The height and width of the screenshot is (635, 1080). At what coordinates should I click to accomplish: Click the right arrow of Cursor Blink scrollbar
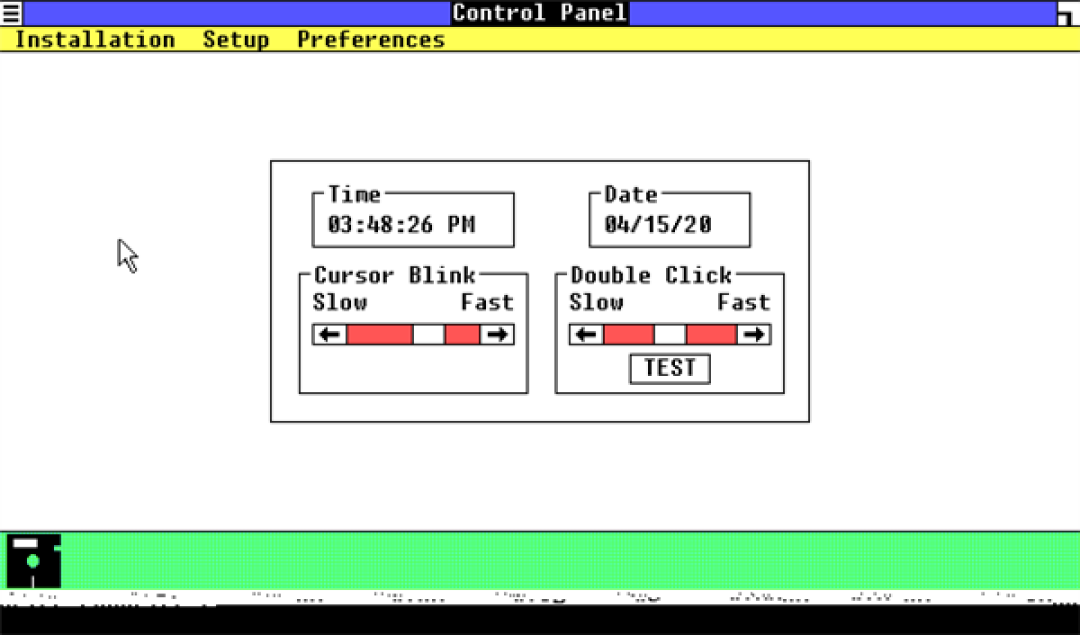[x=497, y=335]
